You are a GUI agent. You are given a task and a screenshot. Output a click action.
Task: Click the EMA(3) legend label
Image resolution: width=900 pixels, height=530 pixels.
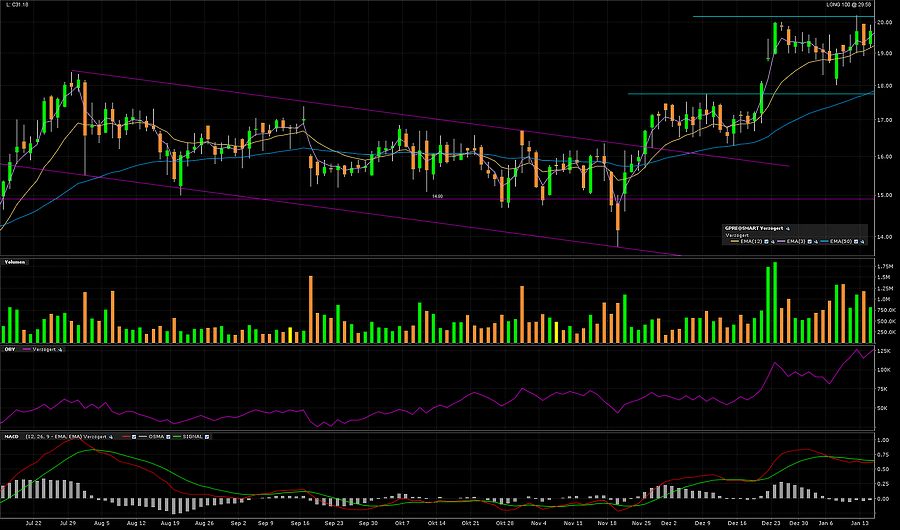point(796,242)
